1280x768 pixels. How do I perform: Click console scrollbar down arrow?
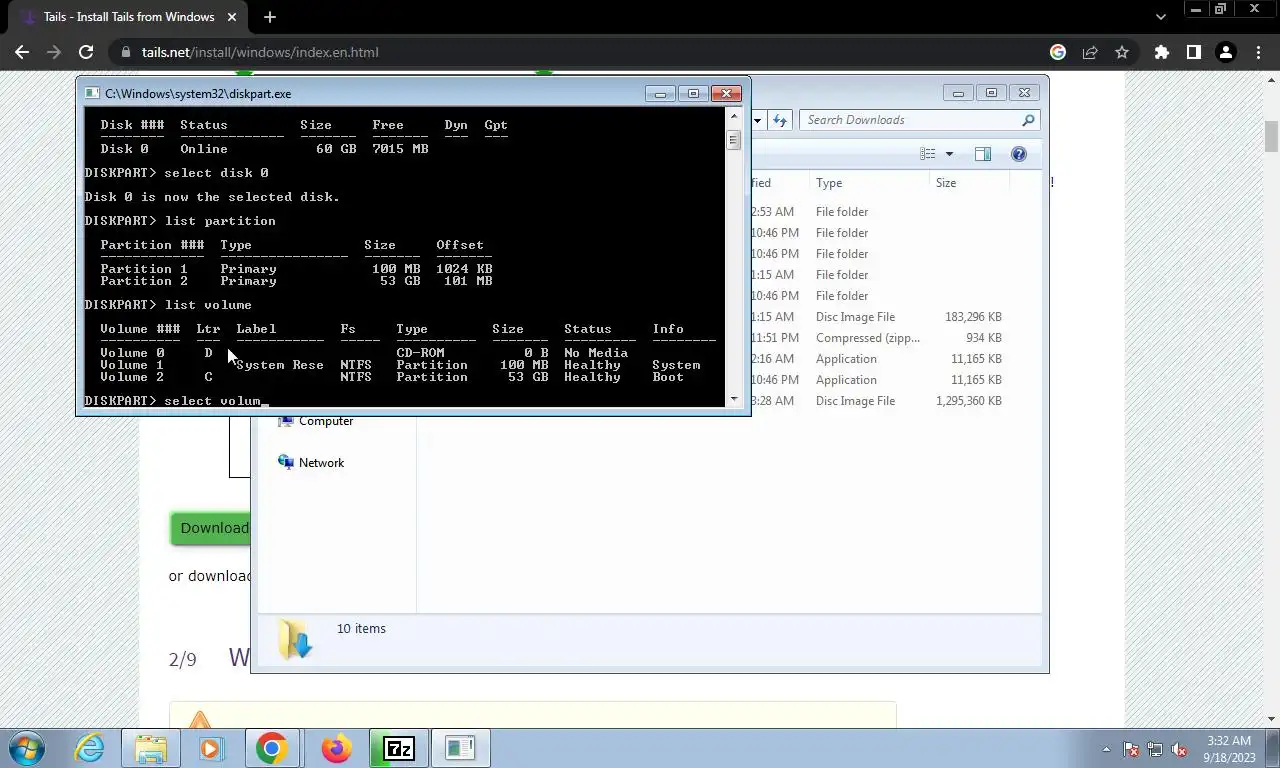[734, 399]
